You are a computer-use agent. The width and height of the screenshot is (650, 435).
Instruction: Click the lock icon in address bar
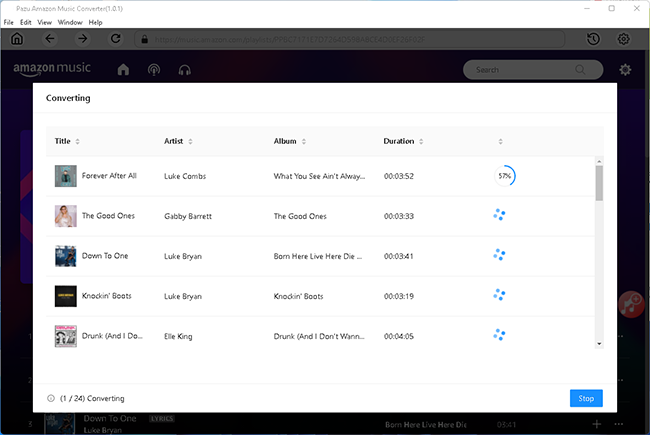(144, 39)
